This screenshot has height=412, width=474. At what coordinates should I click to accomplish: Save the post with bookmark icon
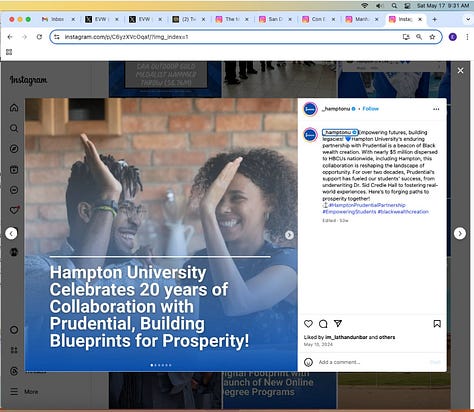click(437, 324)
